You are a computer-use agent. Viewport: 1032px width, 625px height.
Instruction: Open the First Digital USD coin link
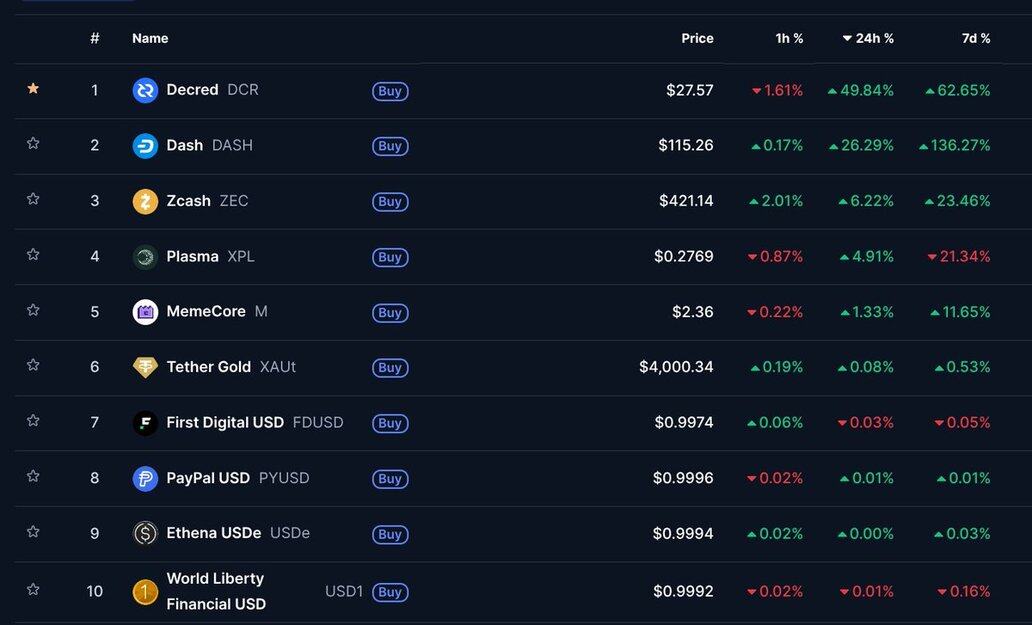click(x=225, y=422)
